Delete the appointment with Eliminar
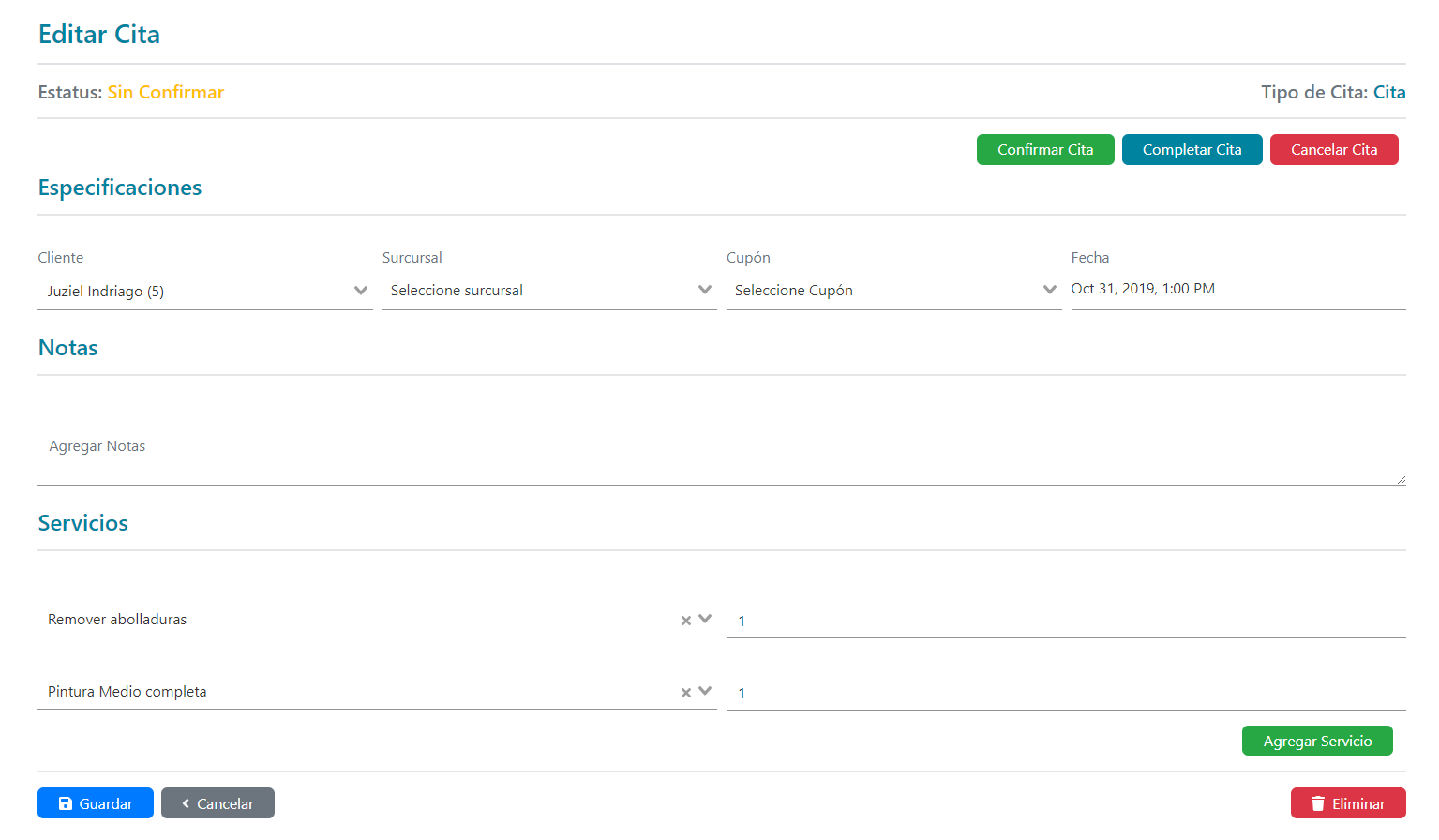The height and width of the screenshot is (840, 1439). (1347, 803)
